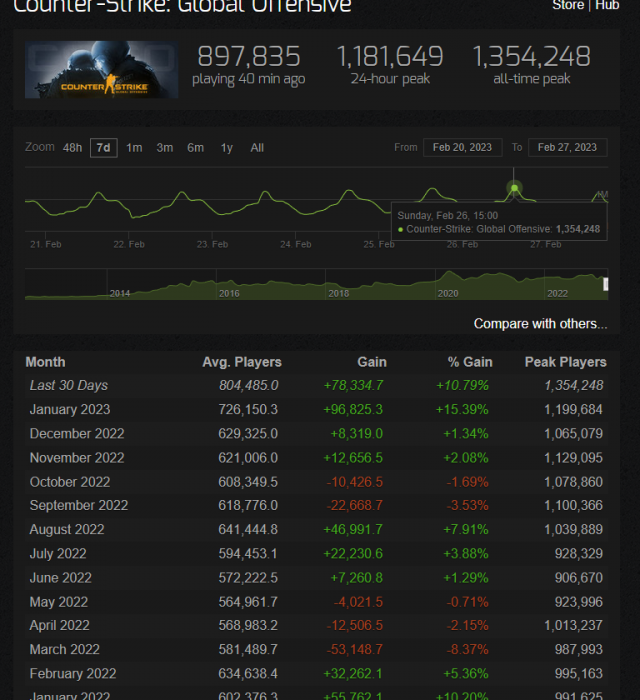
Task: Click the To date field
Action: (567, 147)
